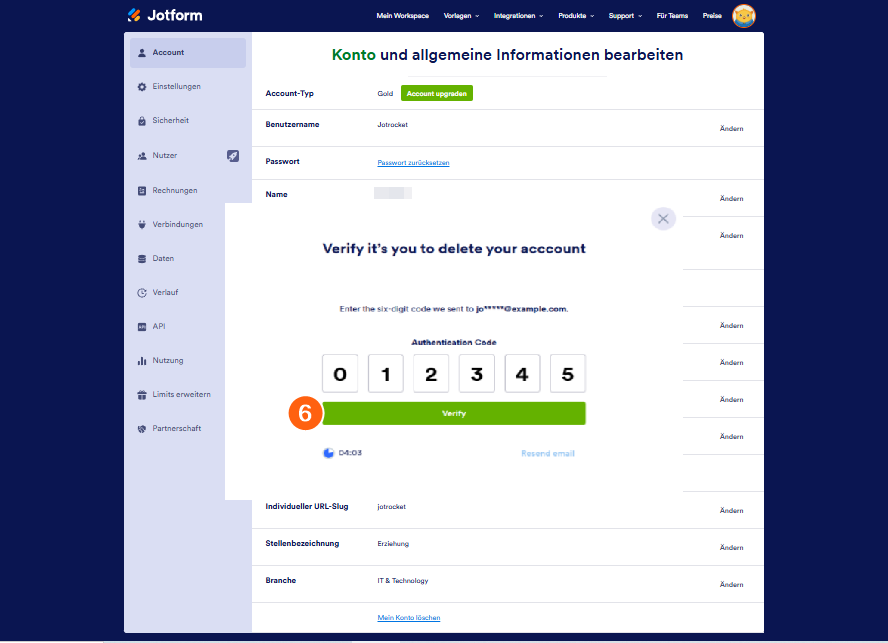Image resolution: width=888 pixels, height=643 pixels.
Task: Expand the Support dropdown menu
Action: pos(625,16)
